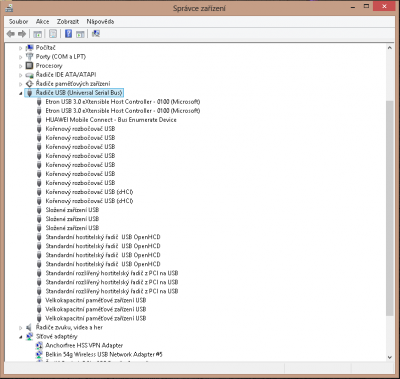
Task: Expand the Počítač tree node
Action: click(21, 48)
